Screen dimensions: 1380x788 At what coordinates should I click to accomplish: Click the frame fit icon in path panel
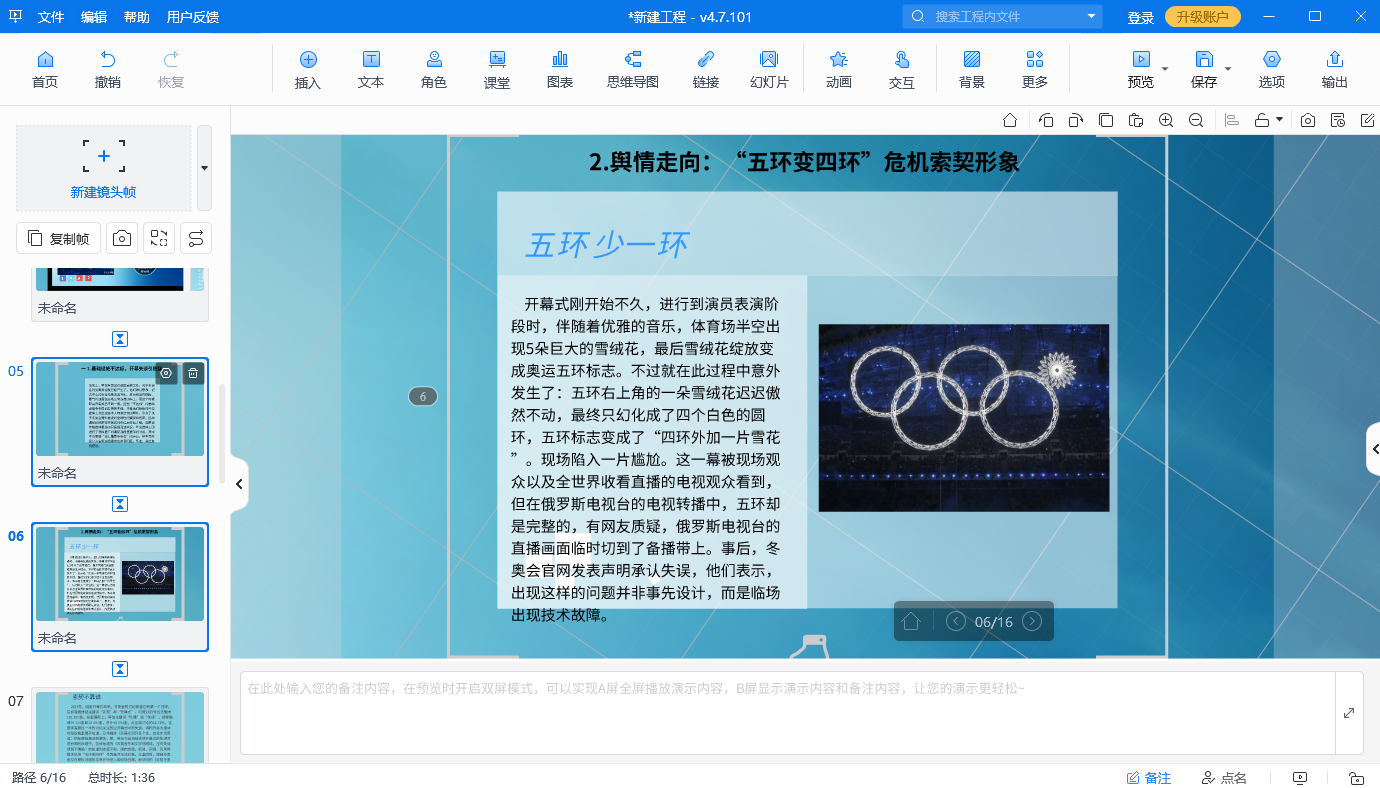pyautogui.click(x=159, y=238)
